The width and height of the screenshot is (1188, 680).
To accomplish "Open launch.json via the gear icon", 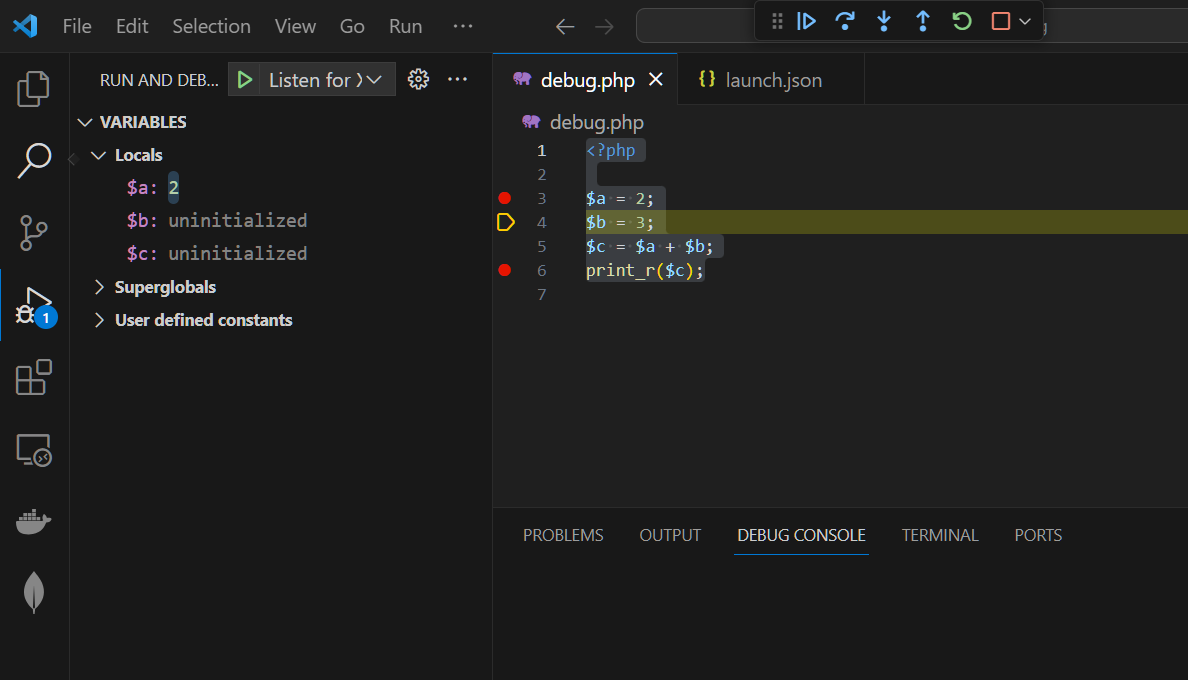I will coord(418,80).
